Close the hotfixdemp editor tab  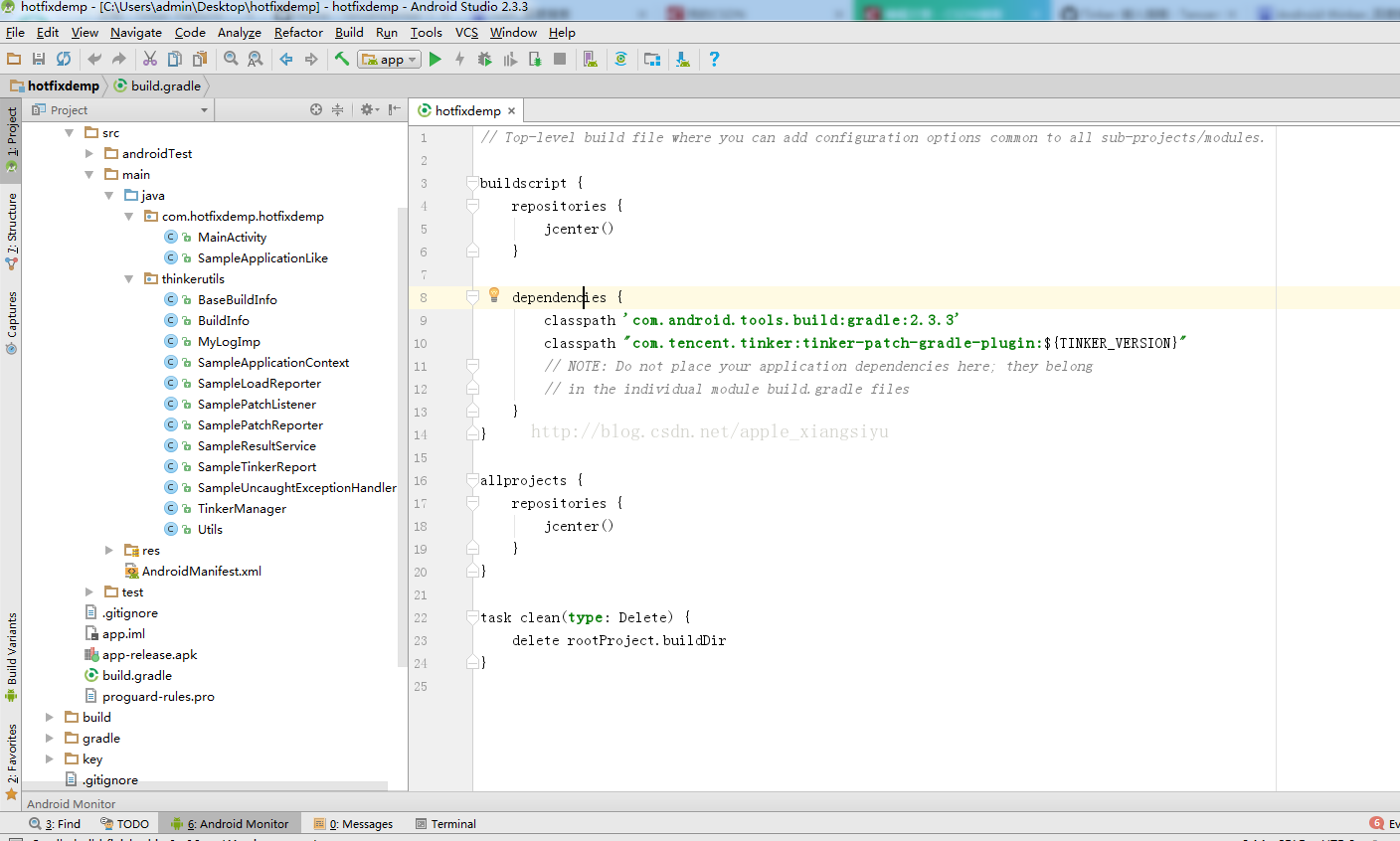(512, 110)
